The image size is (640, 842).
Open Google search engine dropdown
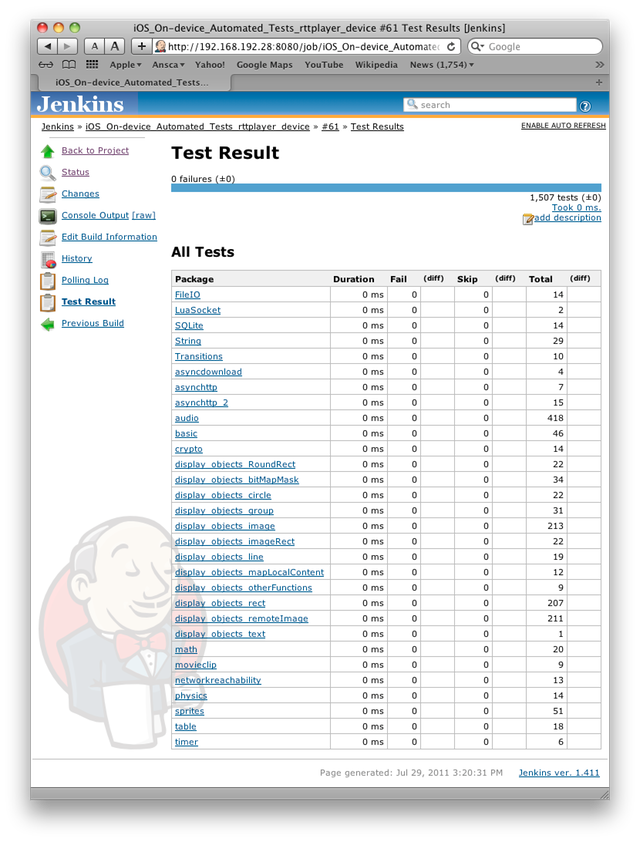[477, 47]
